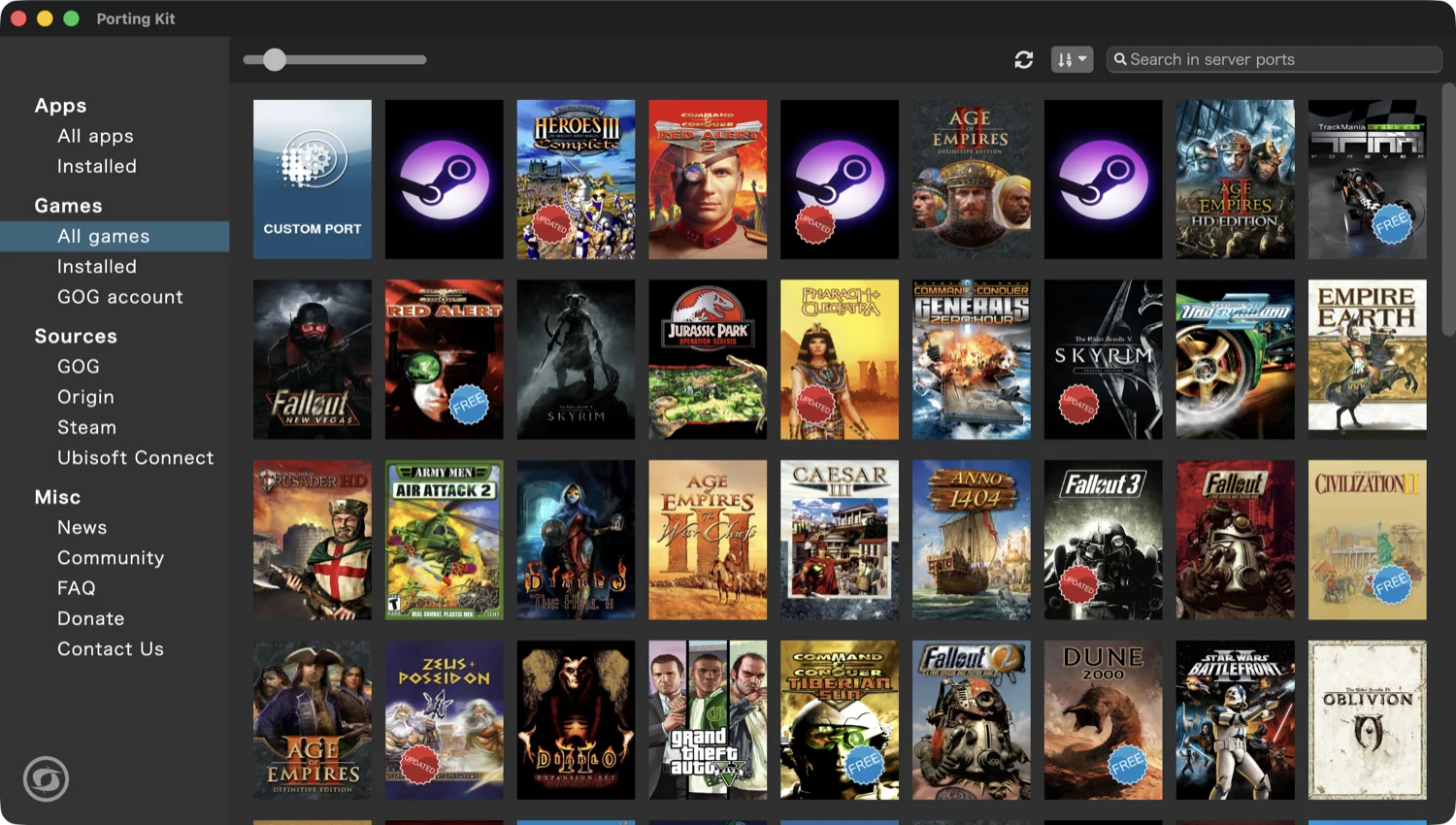Open the News link
Image resolution: width=1456 pixels, height=825 pixels.
click(83, 527)
